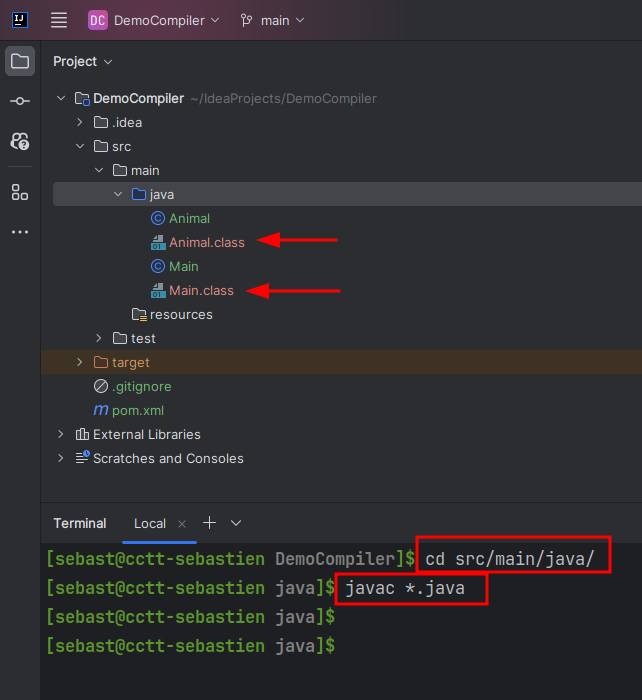Close the Local terminal tab

tap(182, 524)
